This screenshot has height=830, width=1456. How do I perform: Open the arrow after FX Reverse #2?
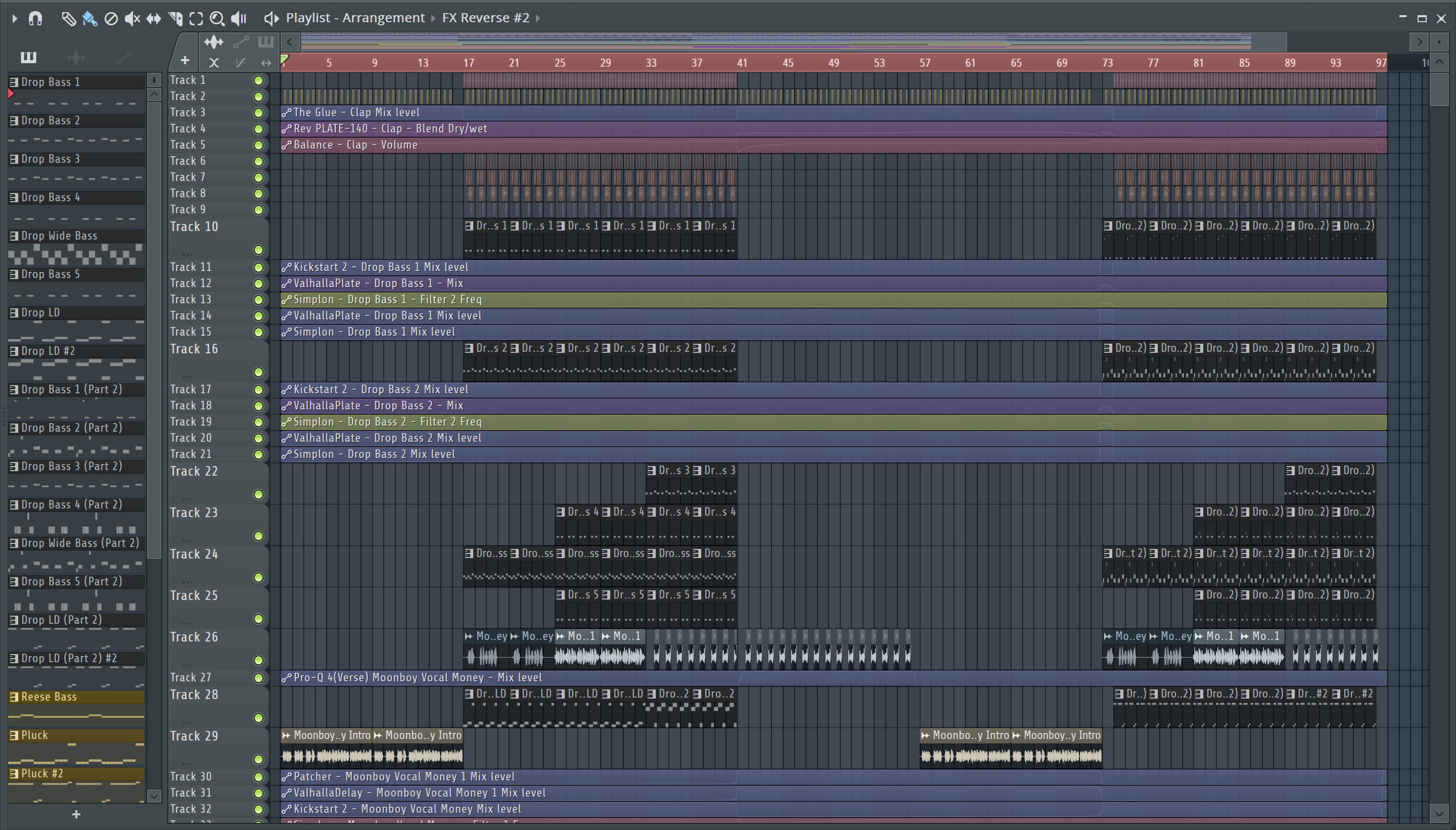coord(537,18)
